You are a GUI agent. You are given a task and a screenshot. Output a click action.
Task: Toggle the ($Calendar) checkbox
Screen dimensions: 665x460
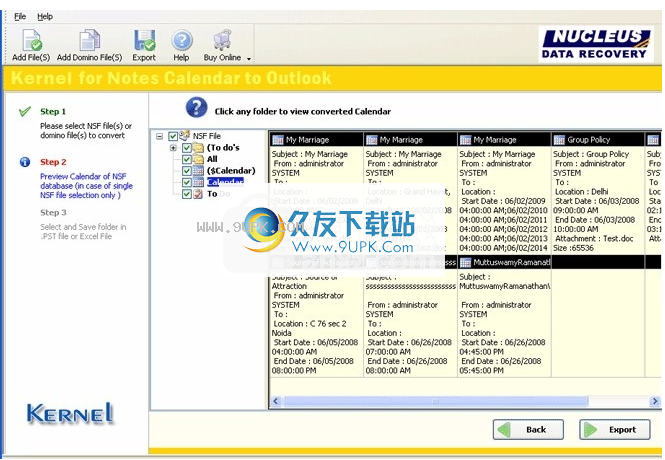point(187,171)
